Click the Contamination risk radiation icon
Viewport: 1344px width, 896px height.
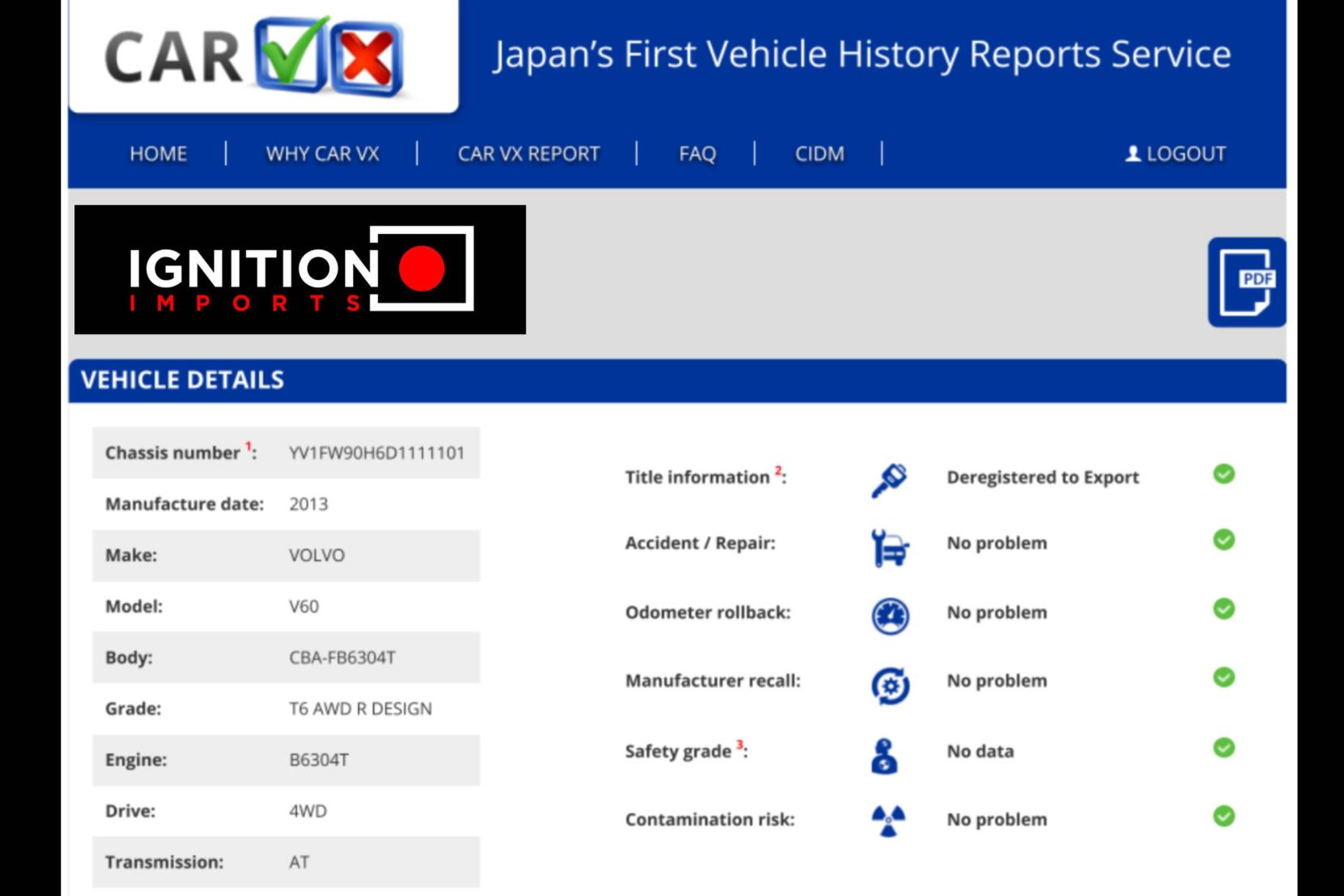point(888,822)
